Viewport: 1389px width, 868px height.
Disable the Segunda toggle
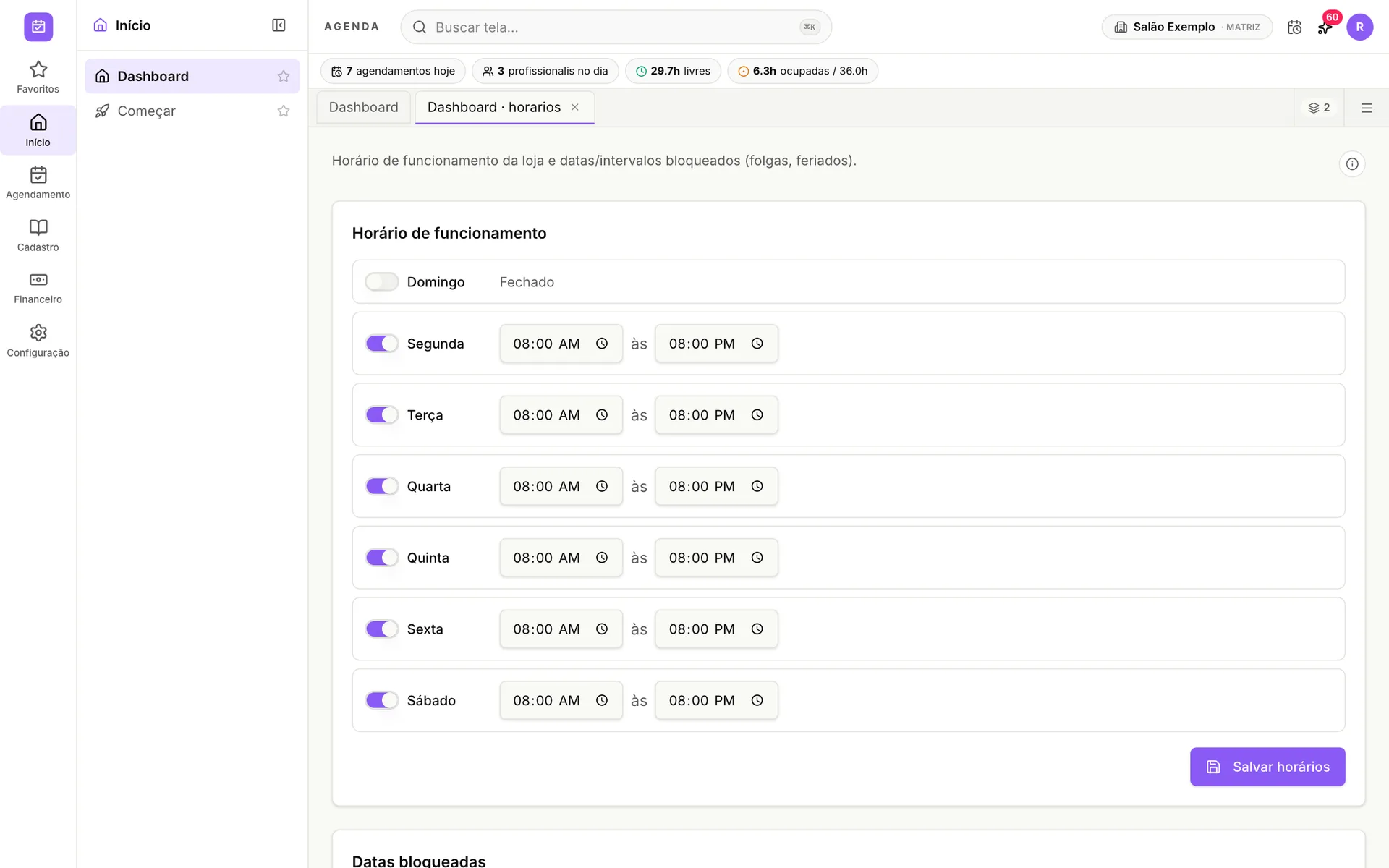point(381,344)
